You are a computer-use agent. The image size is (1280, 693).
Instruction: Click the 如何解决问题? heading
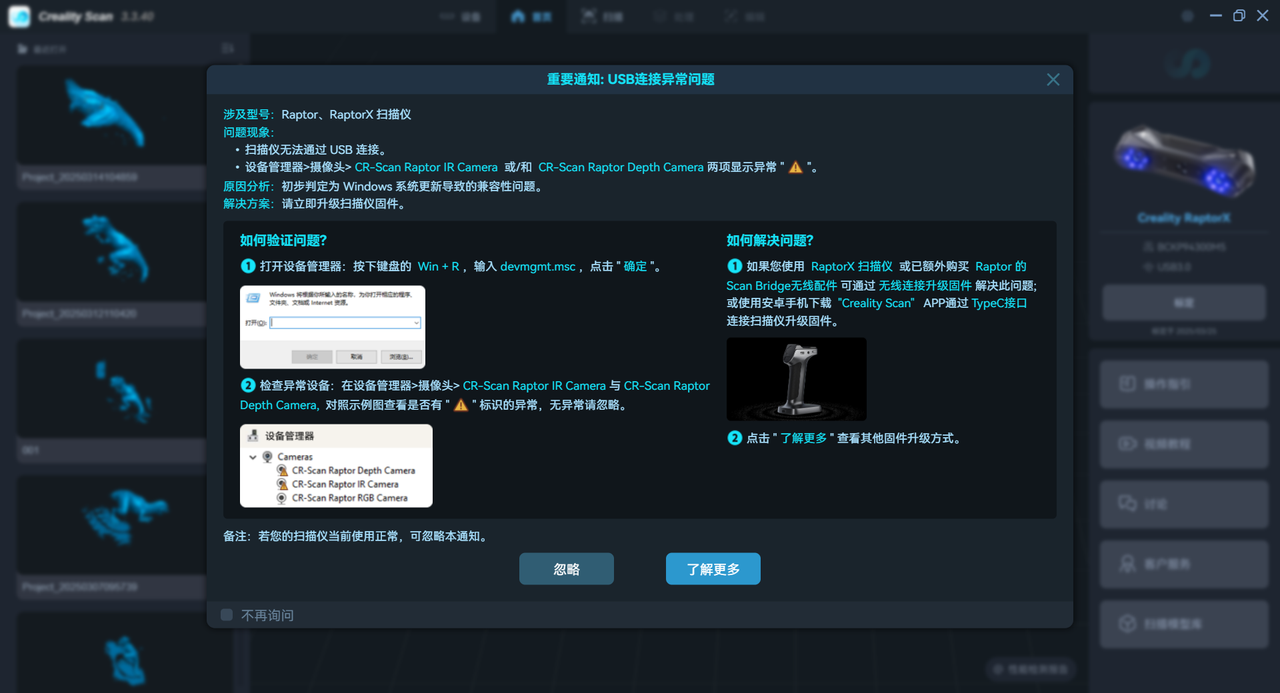770,240
